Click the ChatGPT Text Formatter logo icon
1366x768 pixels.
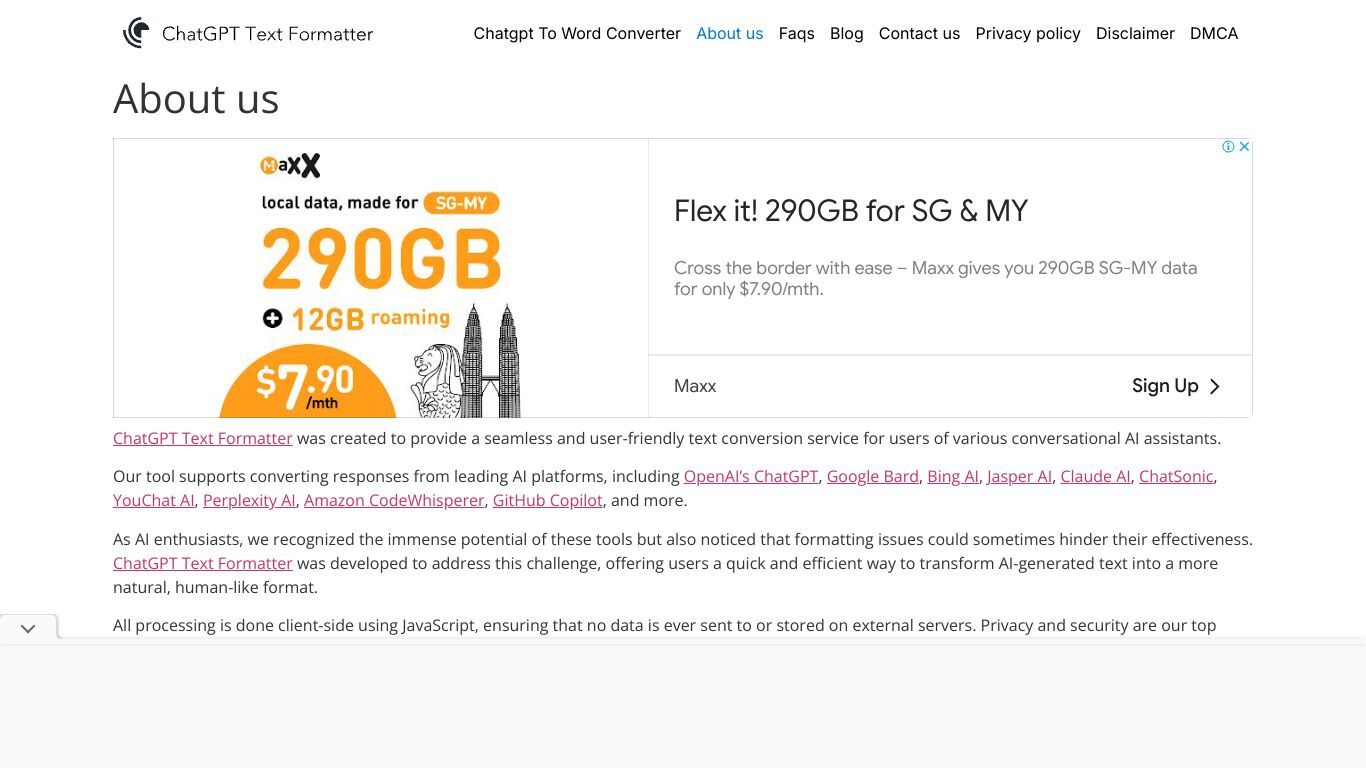click(x=137, y=33)
